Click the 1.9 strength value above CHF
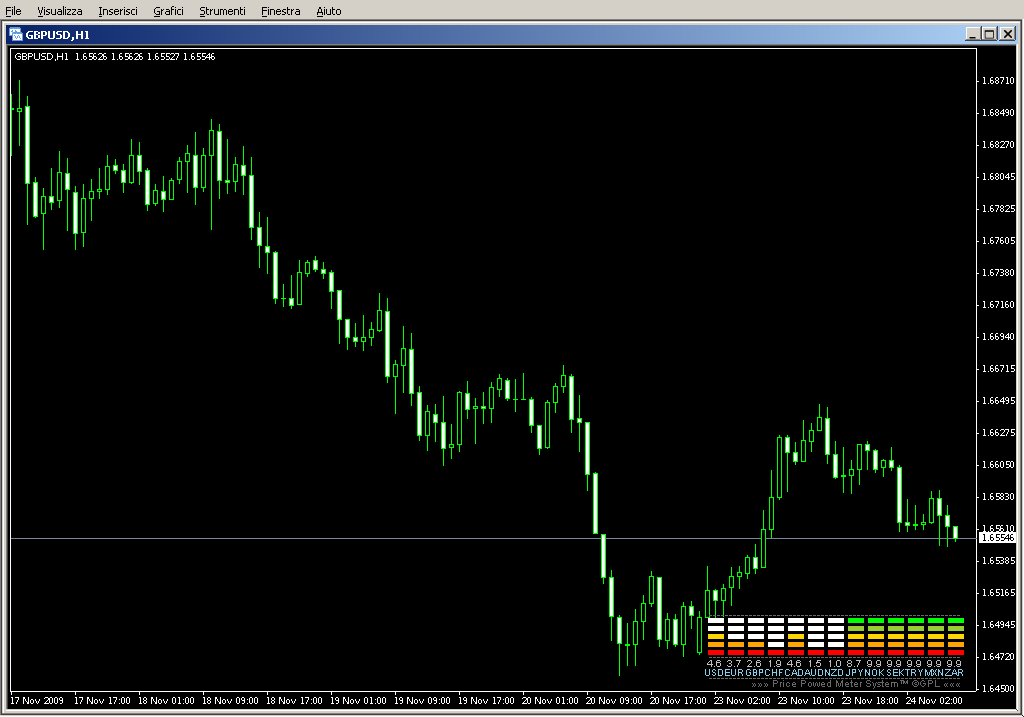This screenshot has width=1024, height=717. (x=775, y=663)
